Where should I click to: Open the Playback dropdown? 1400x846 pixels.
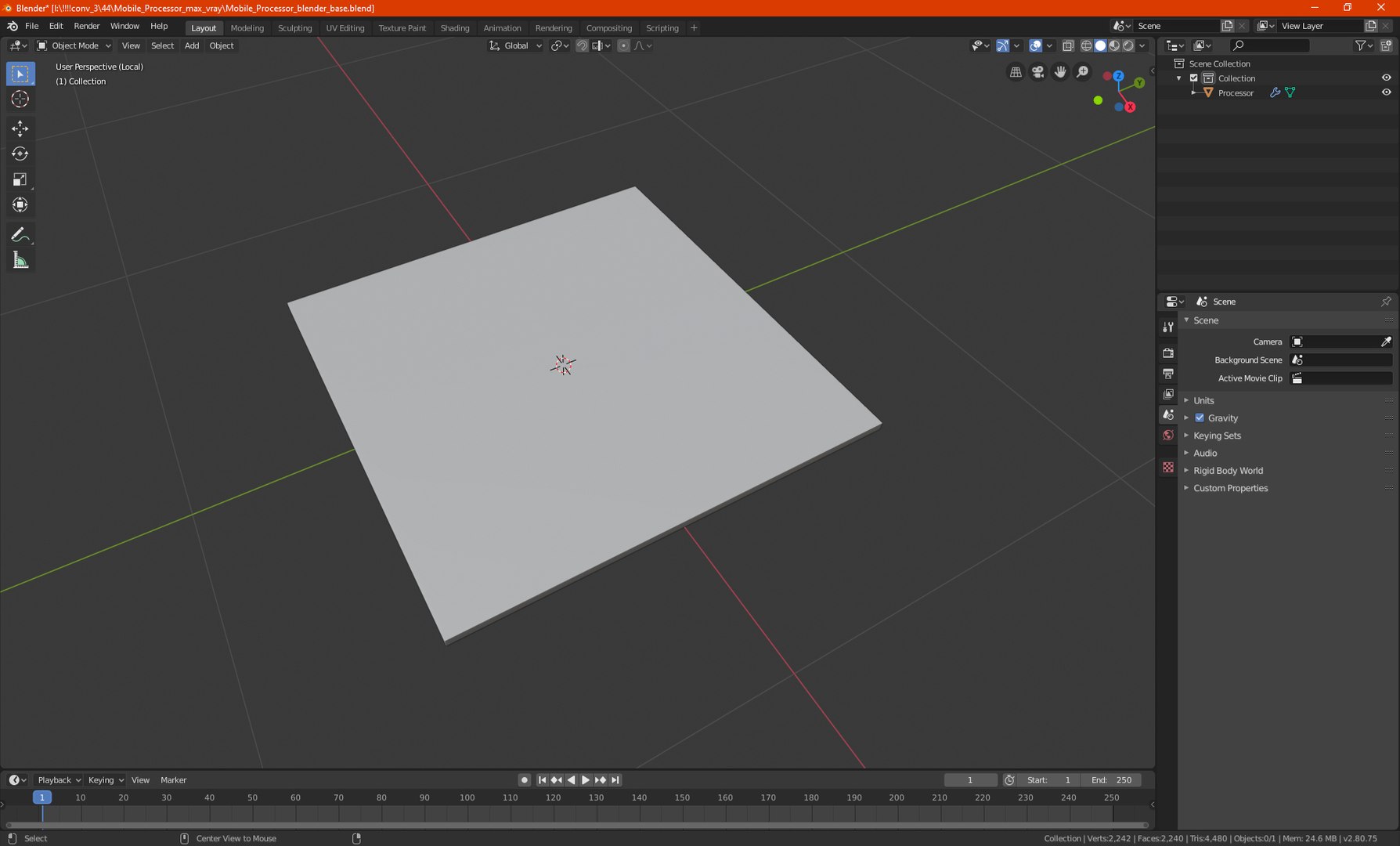coord(59,780)
